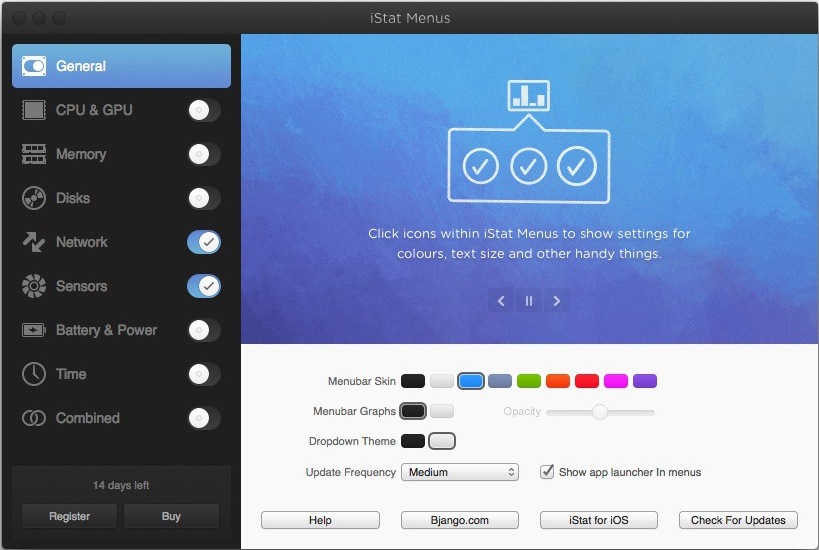Uncheck Show app launcher in menus
819x550 pixels.
(547, 472)
